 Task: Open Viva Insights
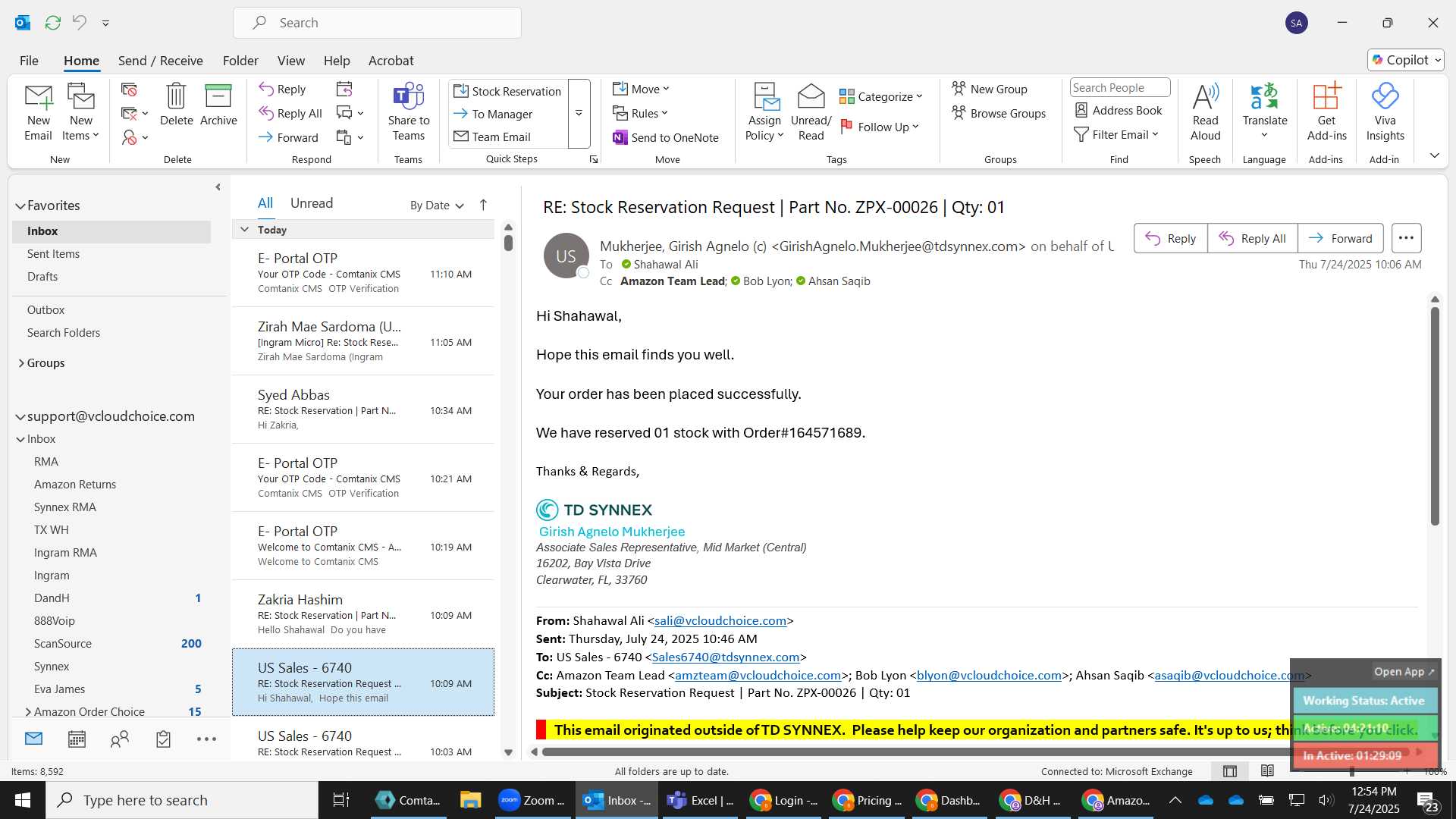click(x=1385, y=112)
